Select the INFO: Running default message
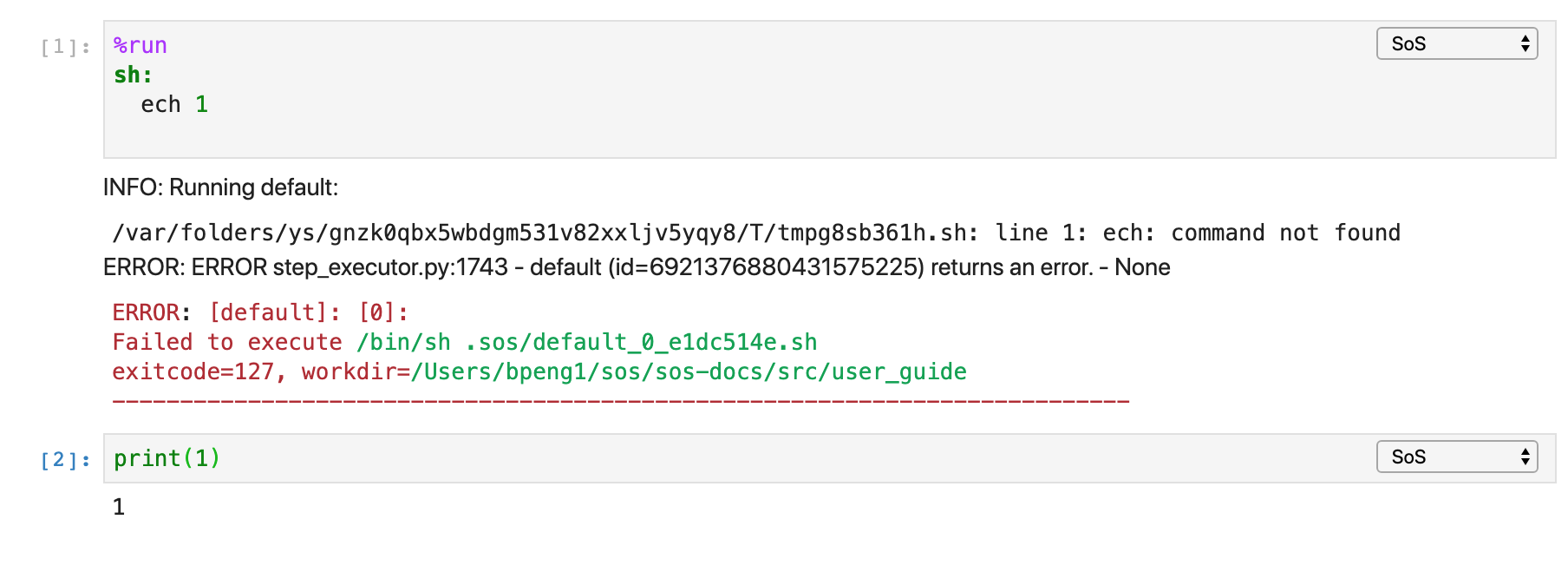The width and height of the screenshot is (1568, 585). point(220,187)
